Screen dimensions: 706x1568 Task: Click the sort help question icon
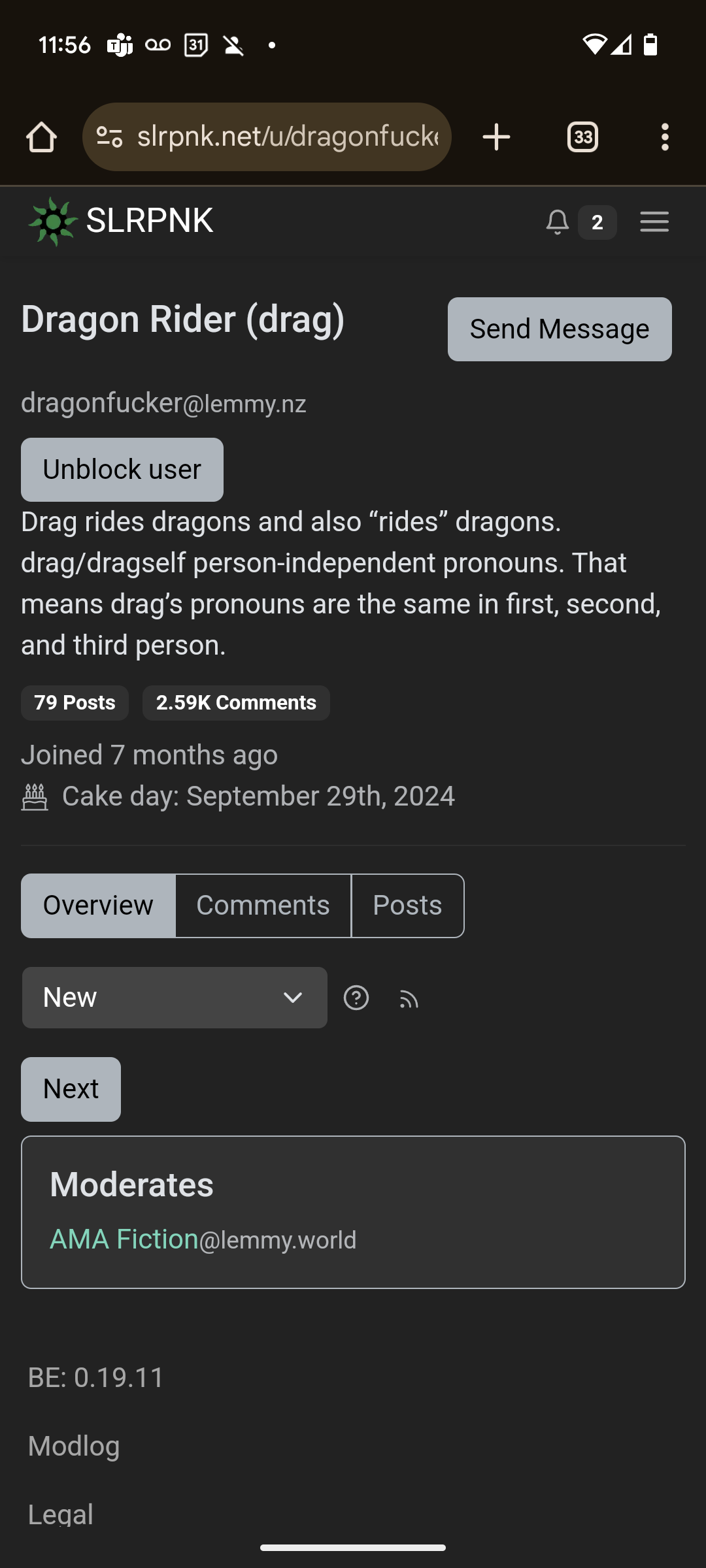[x=356, y=998]
